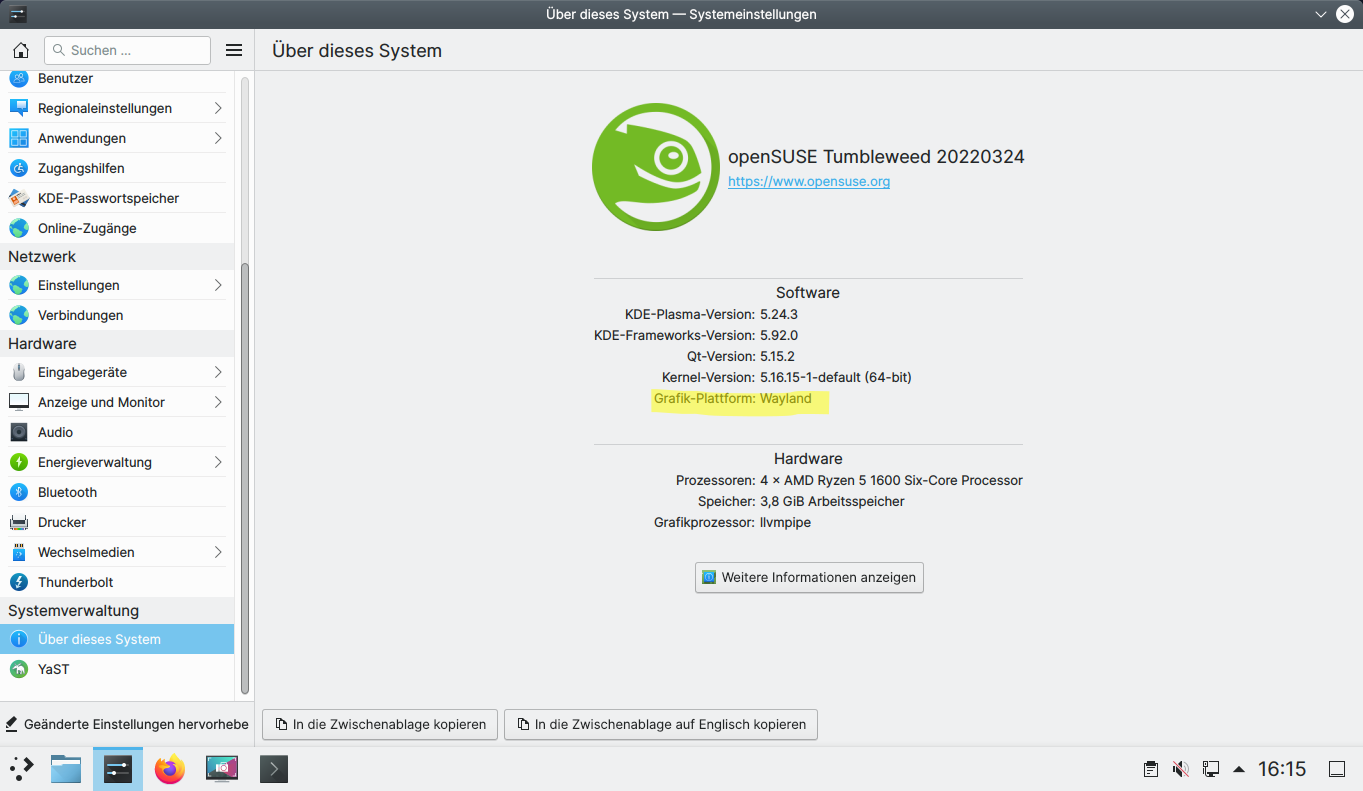Expand Eingabegeräte chevron
Screen dimensions: 1363x791
tap(218, 372)
